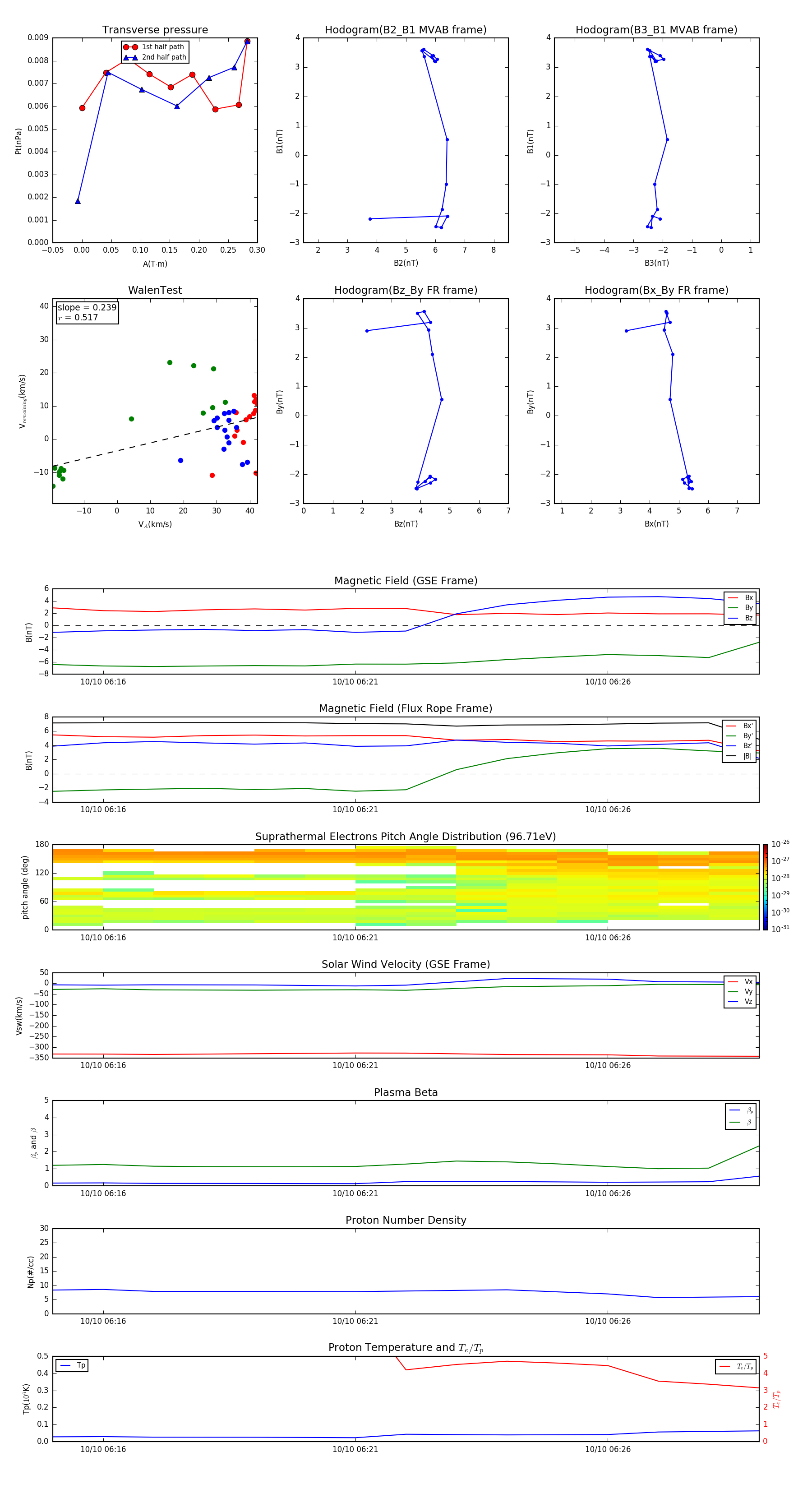Click the 'Magnetic Field (Flux Rope Frame)' title
Image resolution: width=812 pixels, height=1489 pixels.
406,709
